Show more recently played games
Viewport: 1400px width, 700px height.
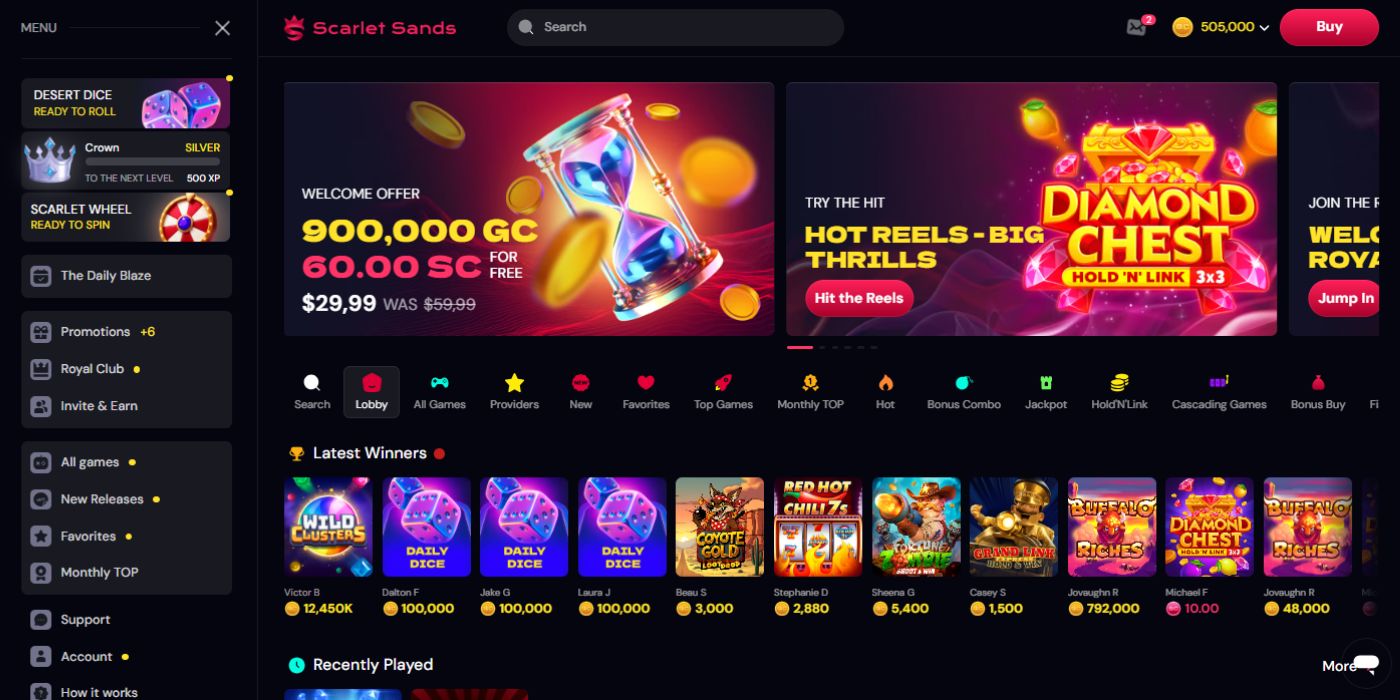click(x=1338, y=666)
